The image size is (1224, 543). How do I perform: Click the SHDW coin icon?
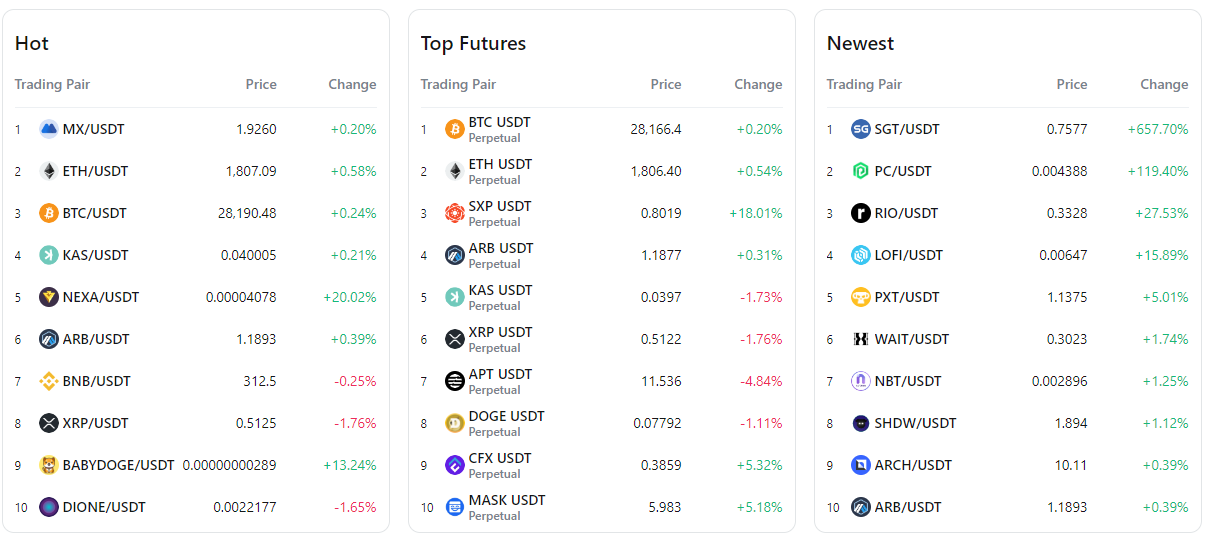(861, 423)
